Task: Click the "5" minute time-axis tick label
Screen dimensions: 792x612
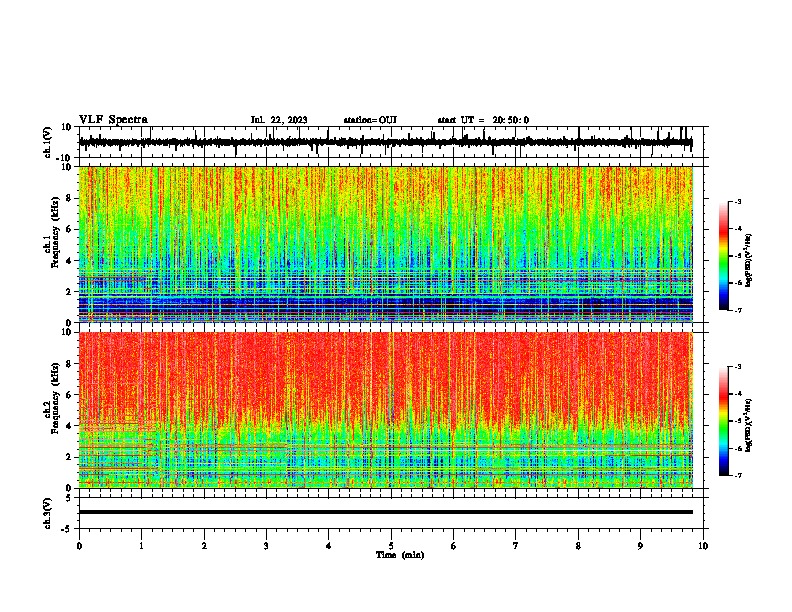Action: point(391,546)
